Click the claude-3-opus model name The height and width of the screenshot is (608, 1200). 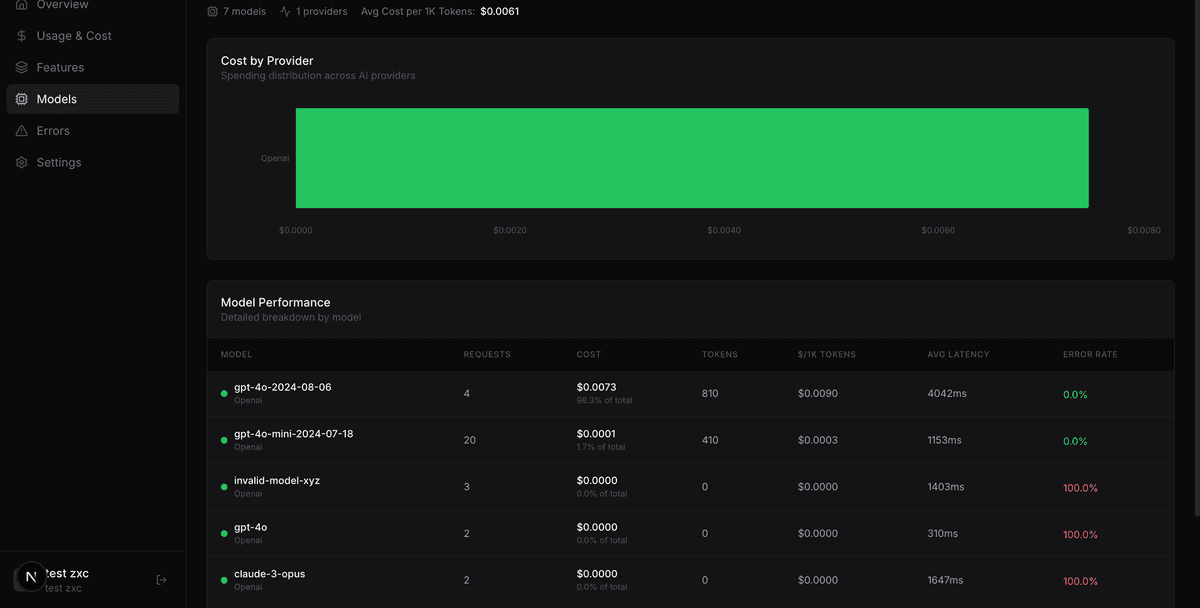coord(269,574)
